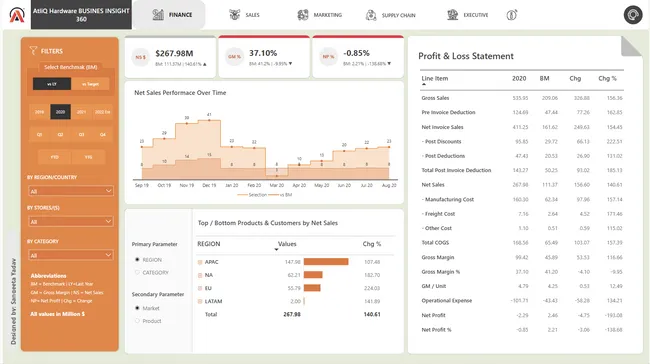Screen dimensions: 650x364
Task: Select year 2020 filter
Action: [61, 112]
